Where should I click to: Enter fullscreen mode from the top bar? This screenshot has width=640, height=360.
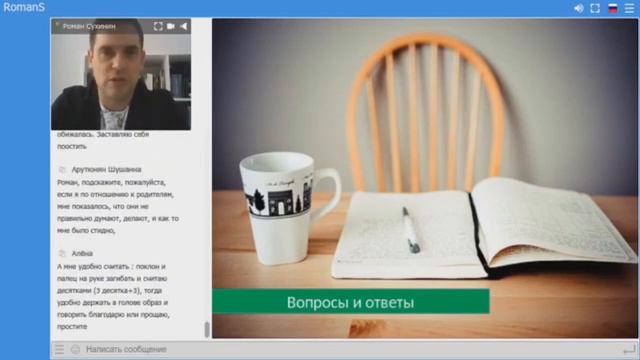click(x=595, y=8)
